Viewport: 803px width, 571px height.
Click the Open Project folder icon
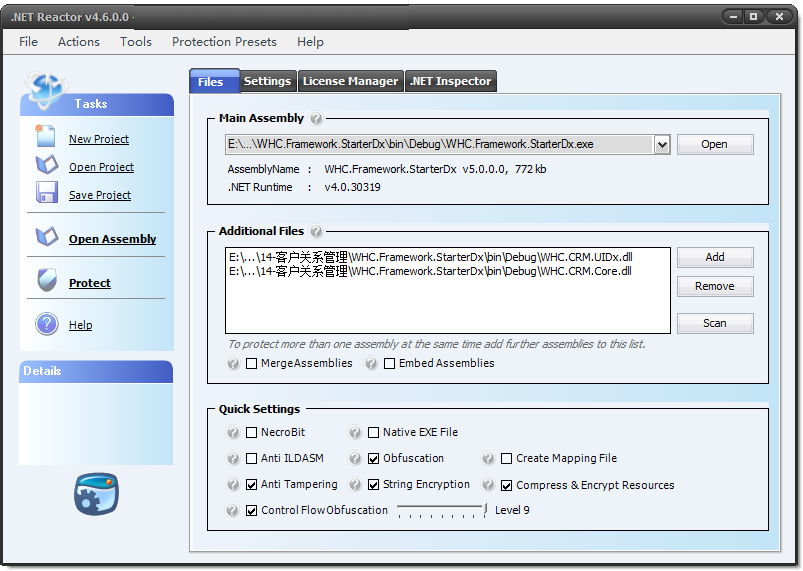point(47,165)
